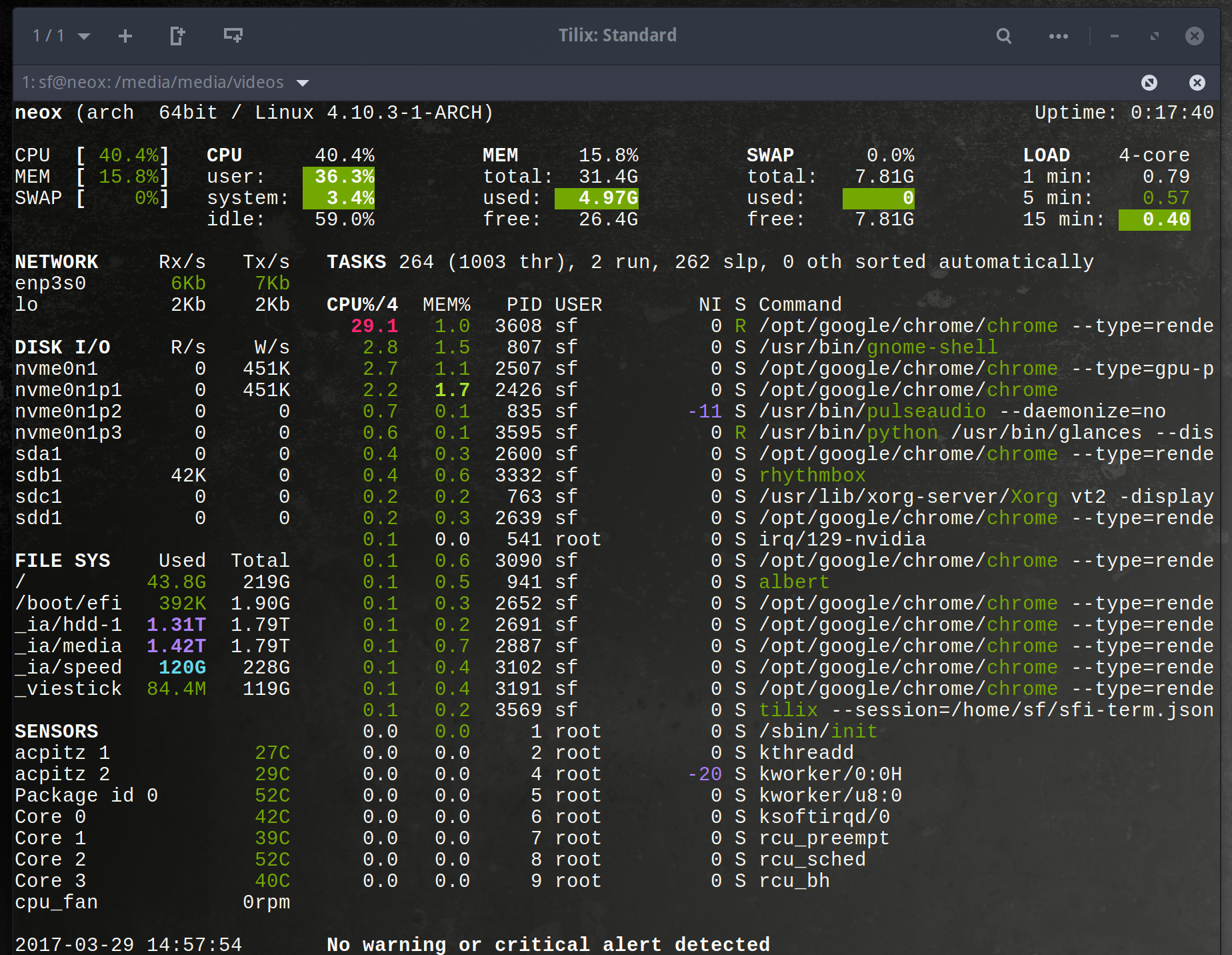Click nvme0n1 write value 451K
This screenshot has height=955, width=1232.
tap(267, 369)
